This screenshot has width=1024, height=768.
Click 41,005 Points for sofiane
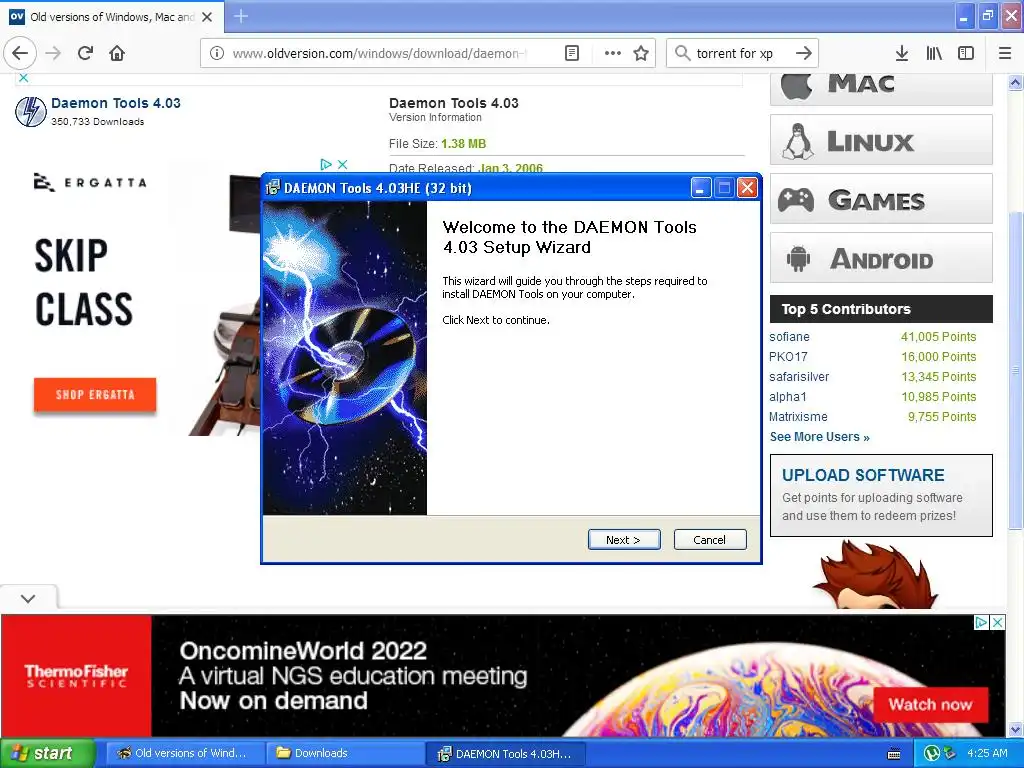[x=938, y=337]
